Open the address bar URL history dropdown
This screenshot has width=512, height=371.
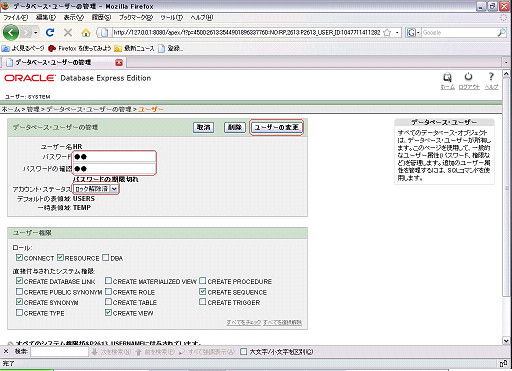(397, 33)
